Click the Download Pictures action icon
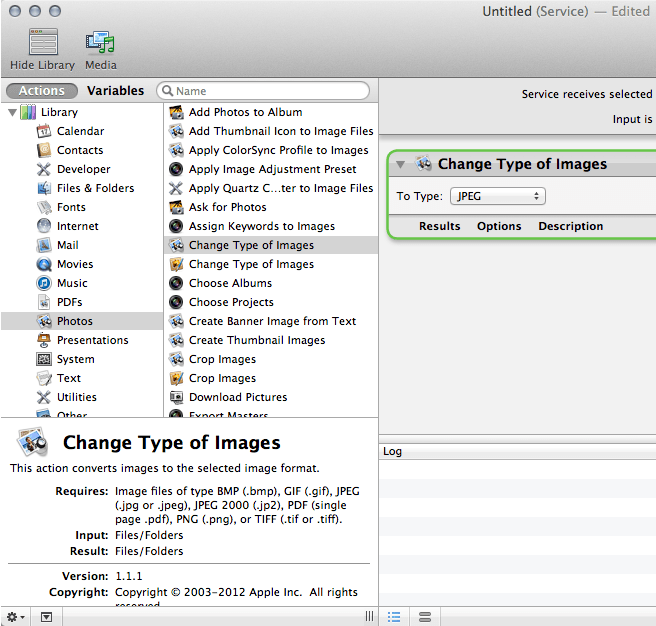656x626 pixels. (x=176, y=397)
